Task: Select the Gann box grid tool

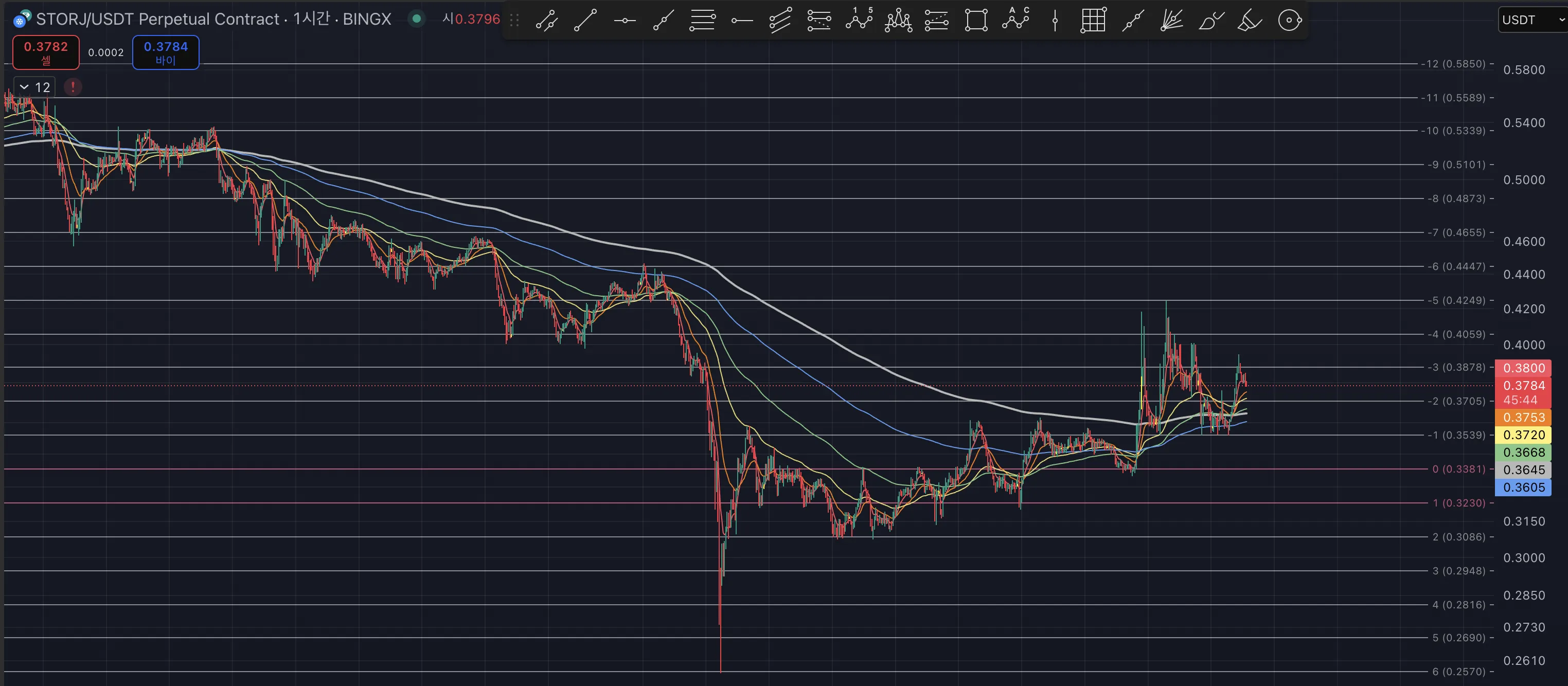Action: click(1093, 20)
